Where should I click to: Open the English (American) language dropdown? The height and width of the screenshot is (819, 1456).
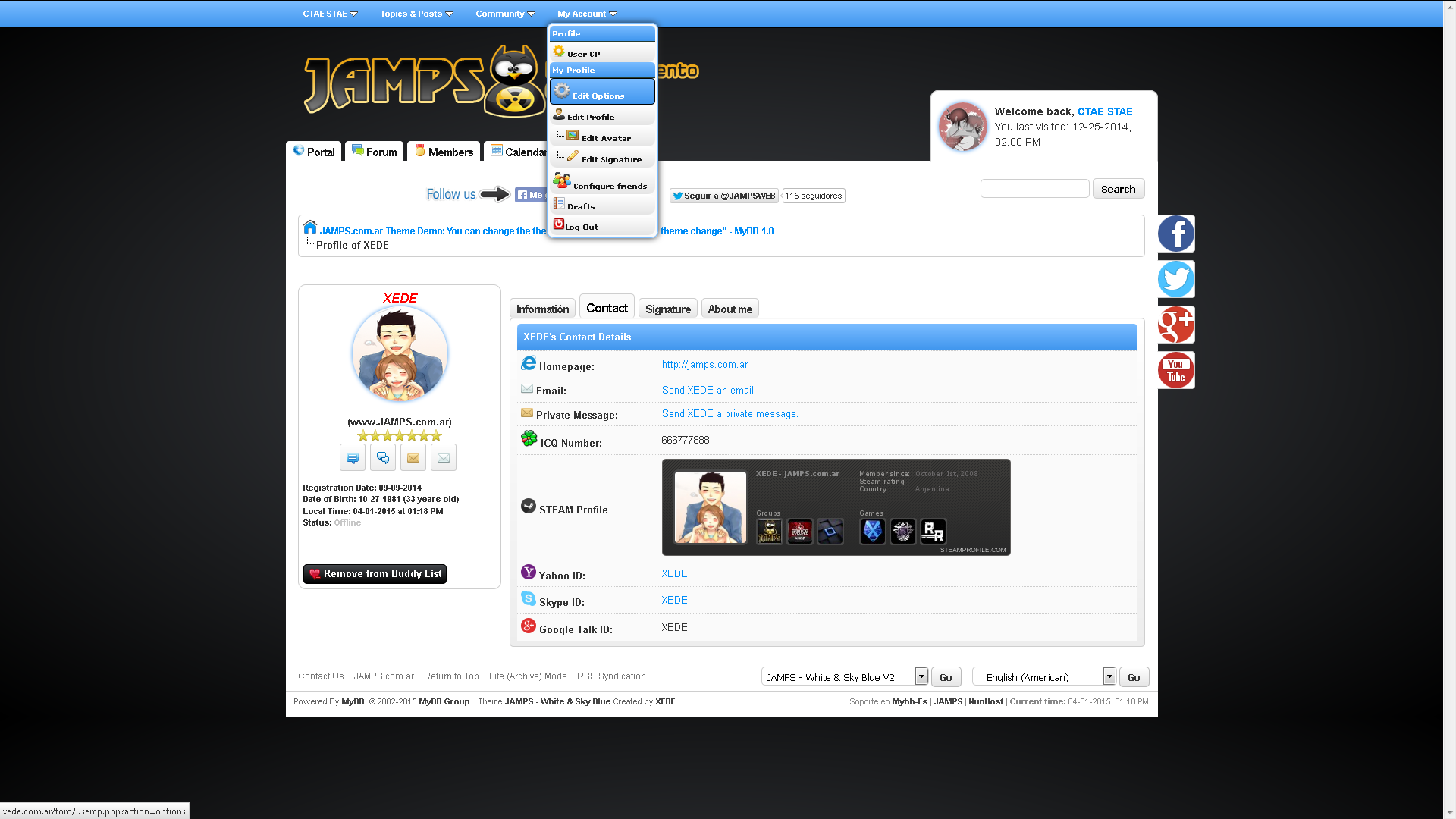point(1043,676)
